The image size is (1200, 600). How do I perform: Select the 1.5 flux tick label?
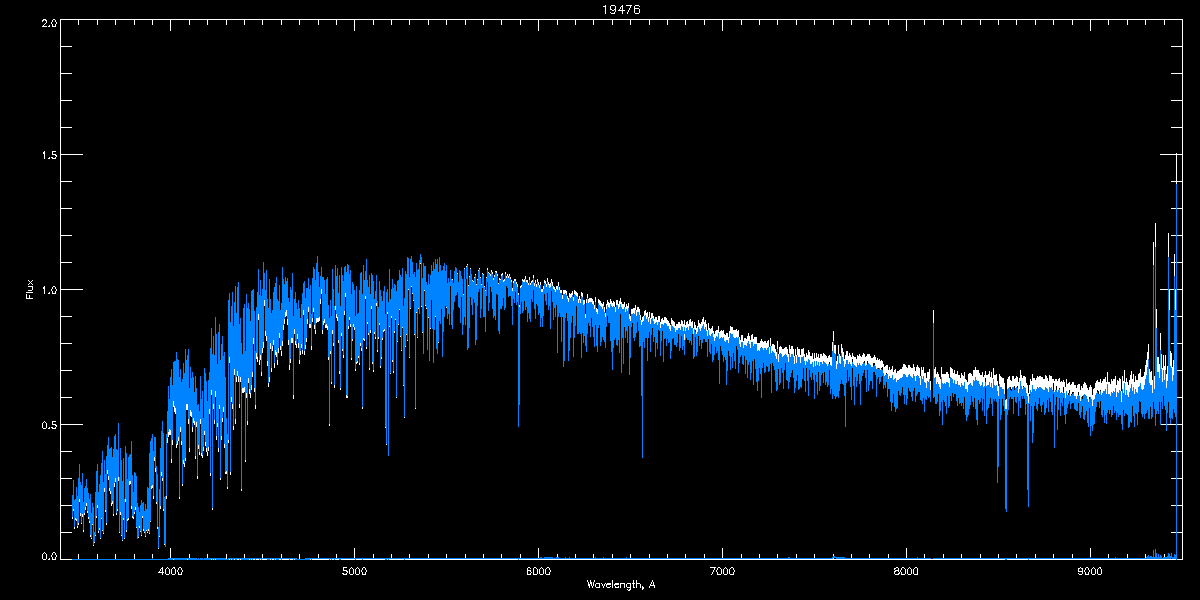point(47,156)
